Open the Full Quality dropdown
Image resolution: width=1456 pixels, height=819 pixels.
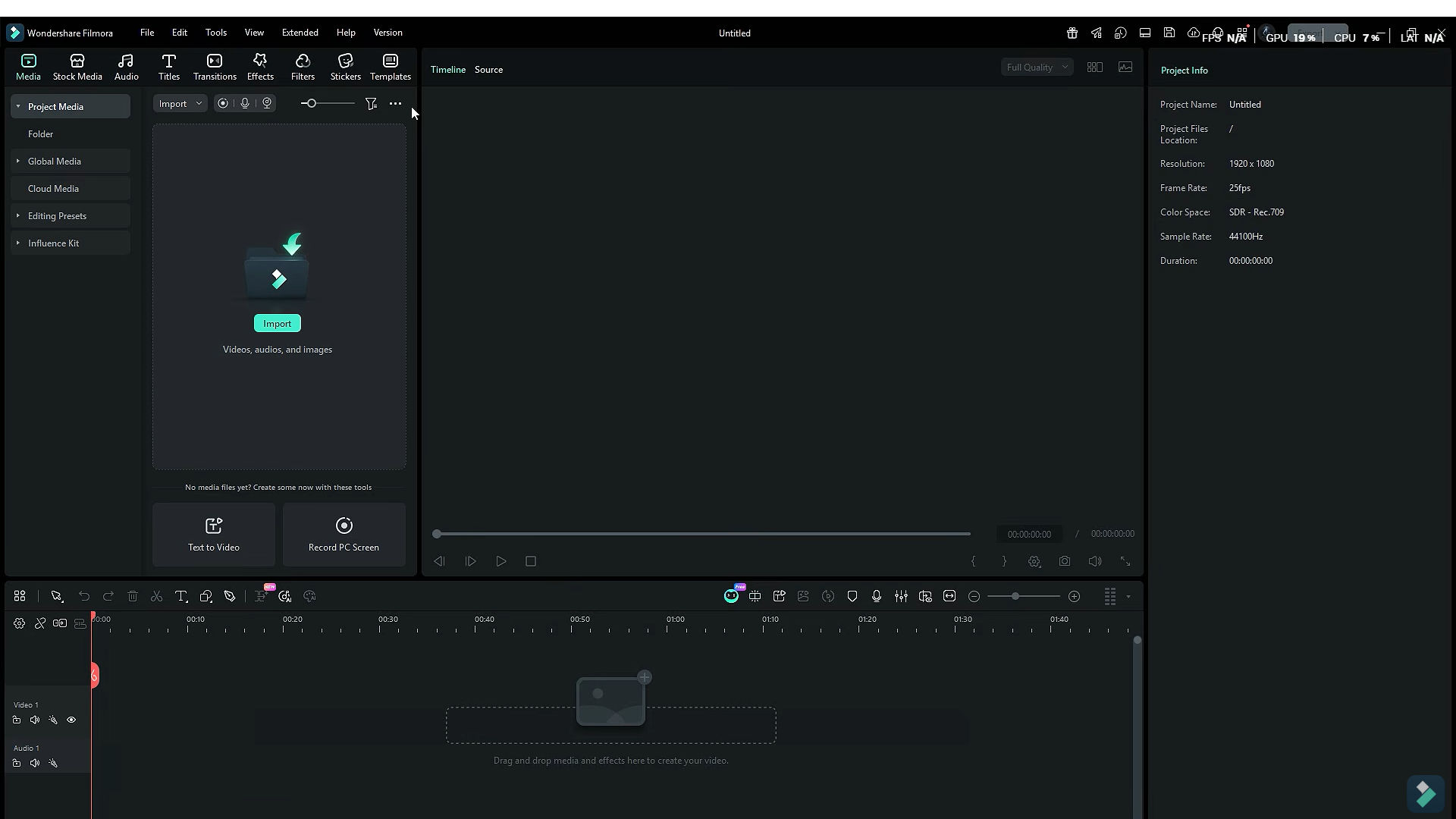1037,67
